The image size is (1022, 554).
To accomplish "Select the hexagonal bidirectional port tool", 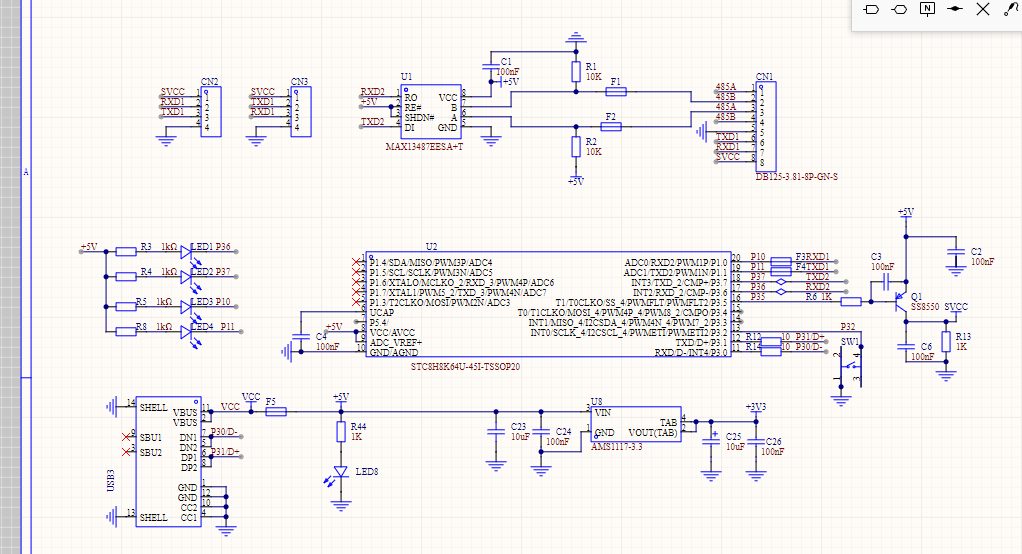I will pos(899,9).
